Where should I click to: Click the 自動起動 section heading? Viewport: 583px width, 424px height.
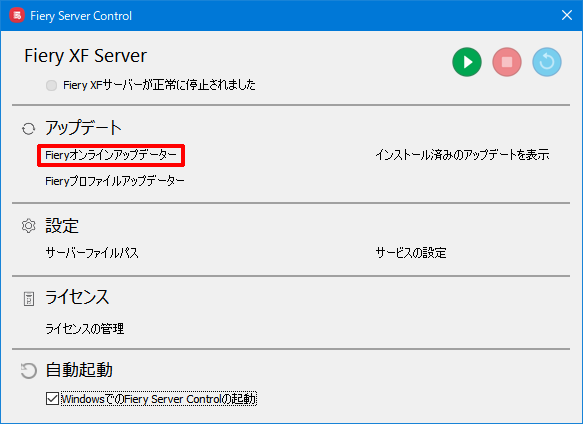79,370
